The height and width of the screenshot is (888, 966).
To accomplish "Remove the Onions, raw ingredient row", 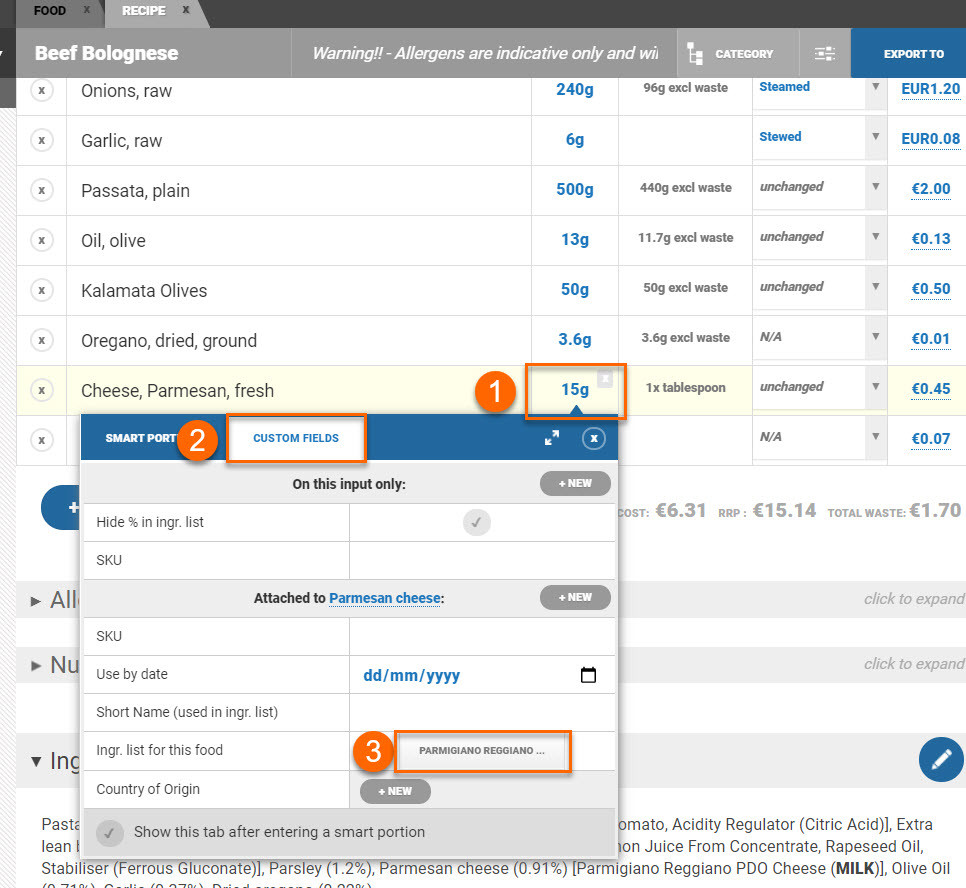I will (41, 91).
